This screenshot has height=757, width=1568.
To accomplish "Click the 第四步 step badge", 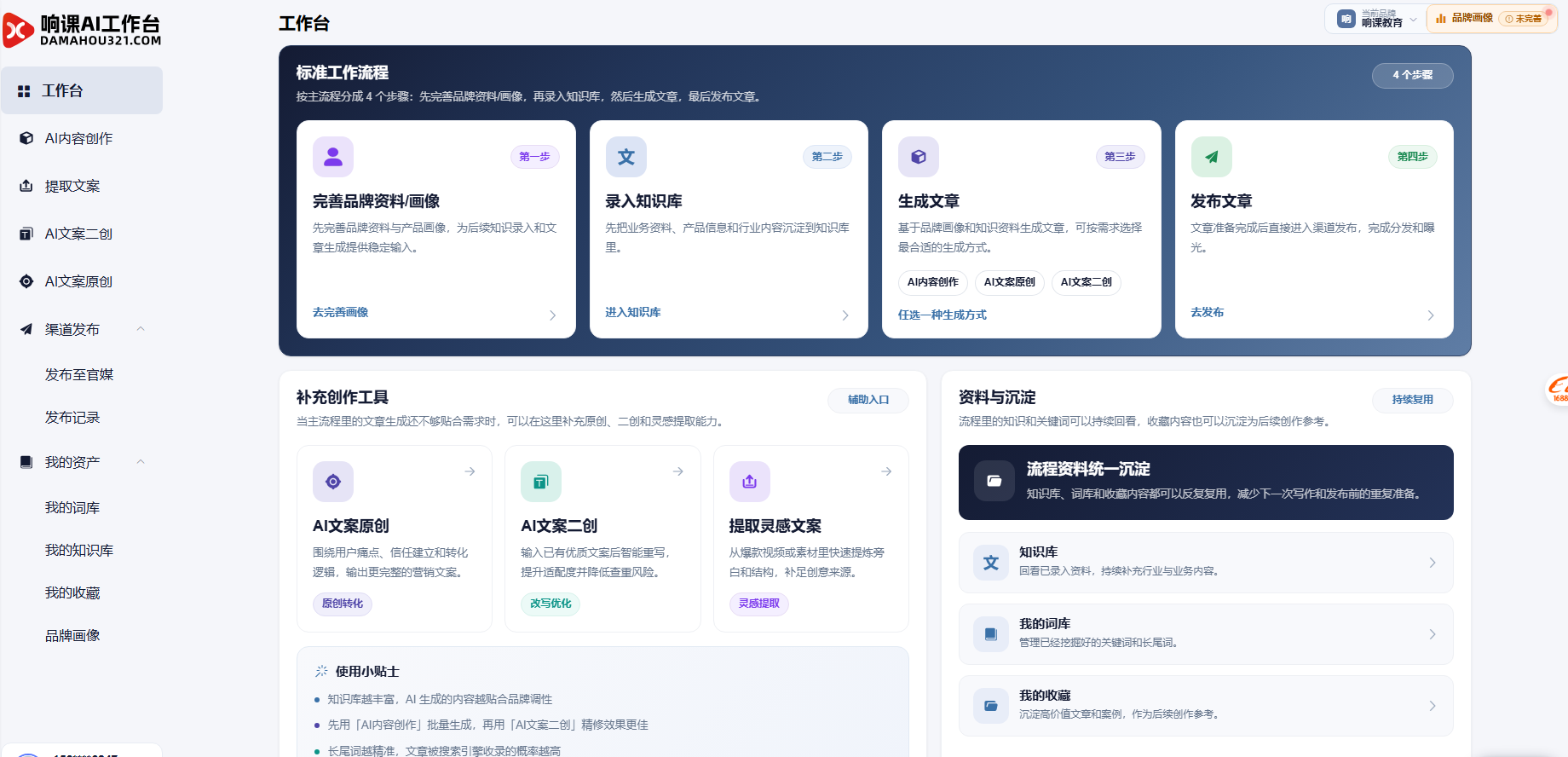I will 1412,157.
